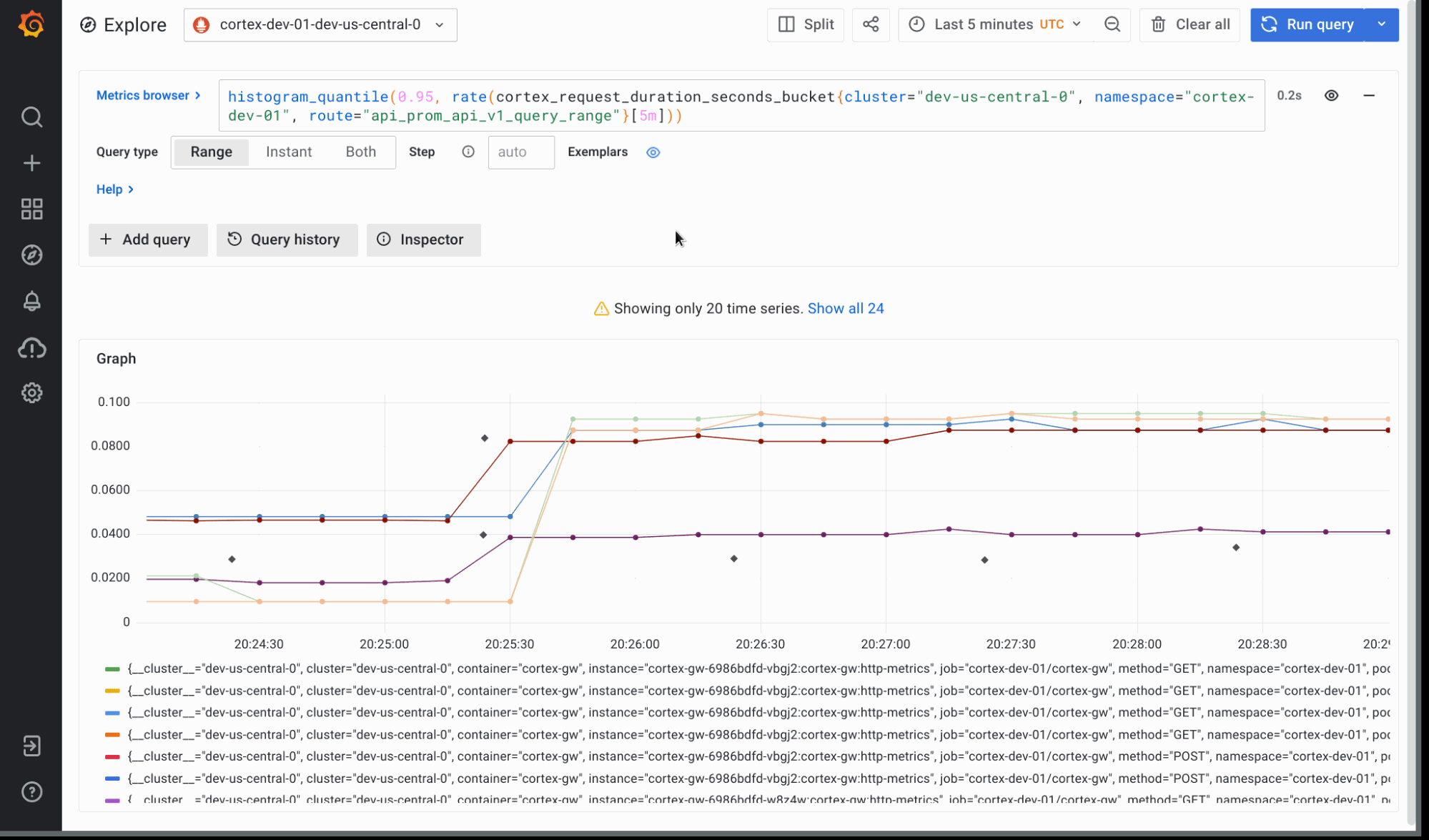Open the Grafana home logo
This screenshot has width=1429, height=840.
(x=31, y=24)
